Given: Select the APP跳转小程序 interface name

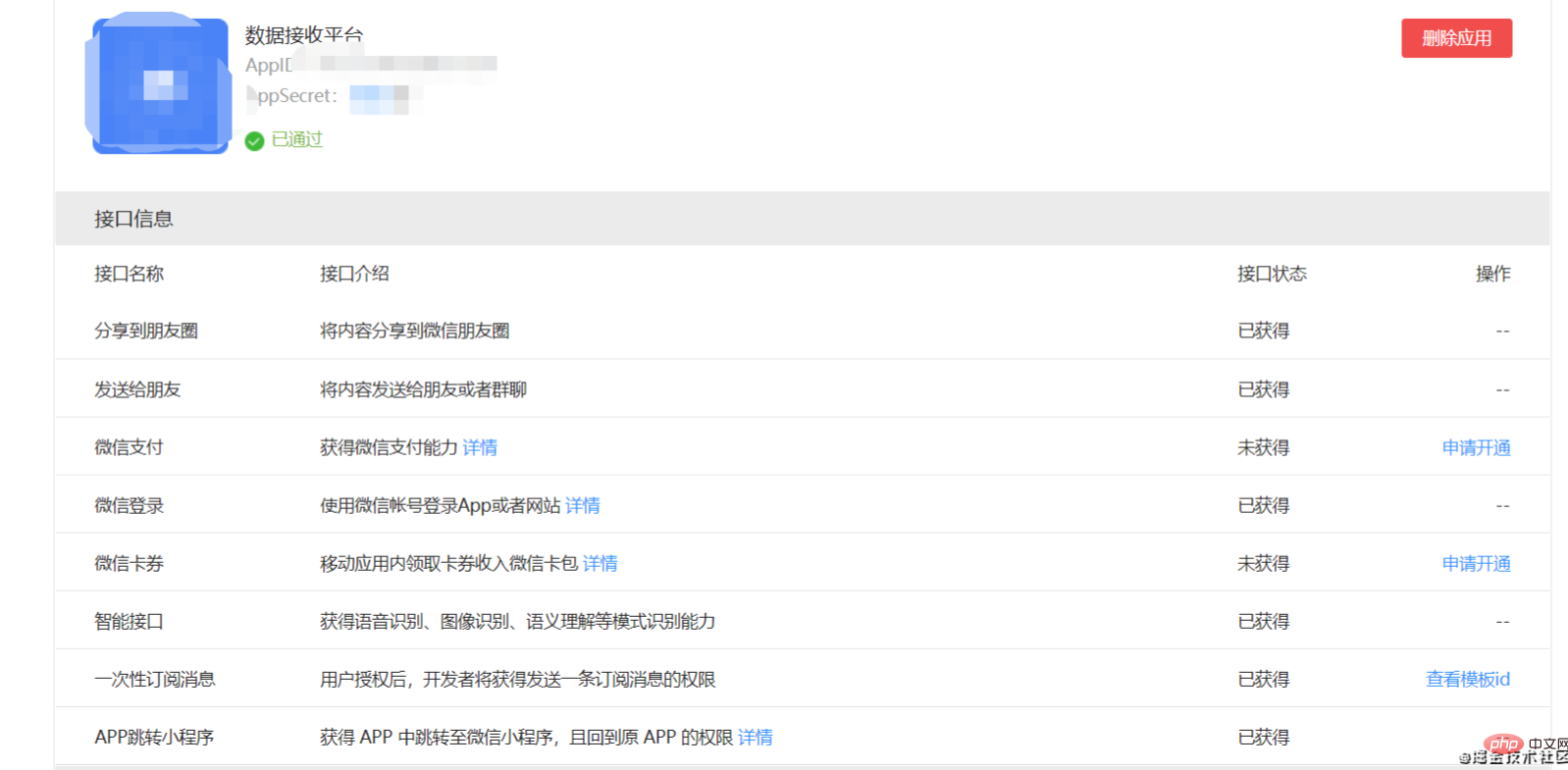Looking at the screenshot, I should tap(154, 737).
